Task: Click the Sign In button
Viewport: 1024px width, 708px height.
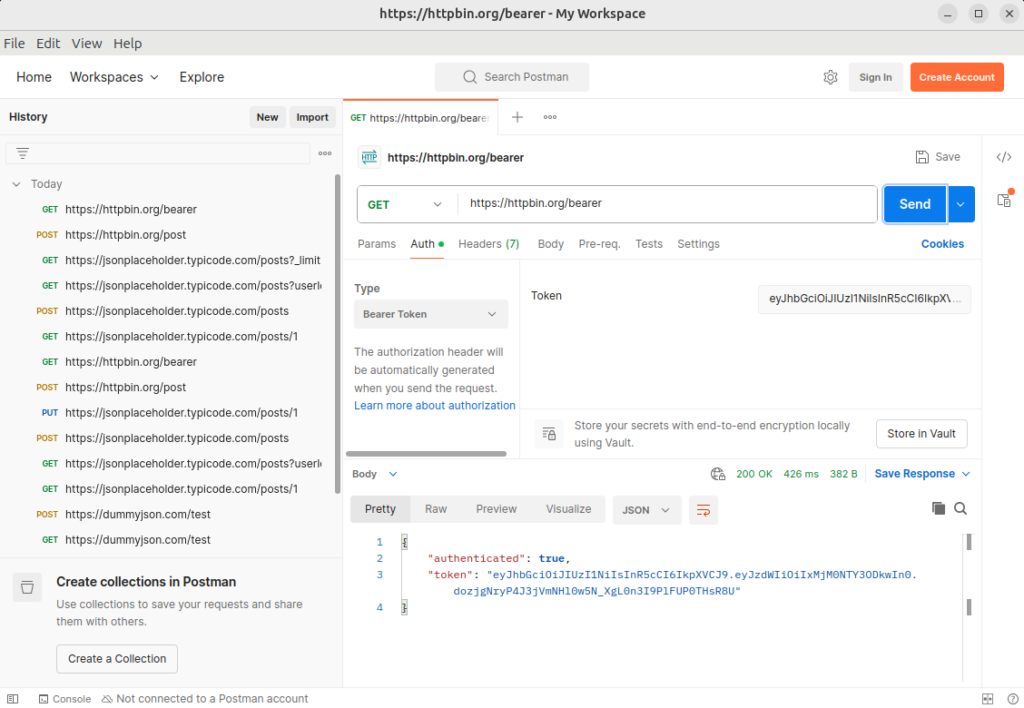Action: tap(875, 77)
